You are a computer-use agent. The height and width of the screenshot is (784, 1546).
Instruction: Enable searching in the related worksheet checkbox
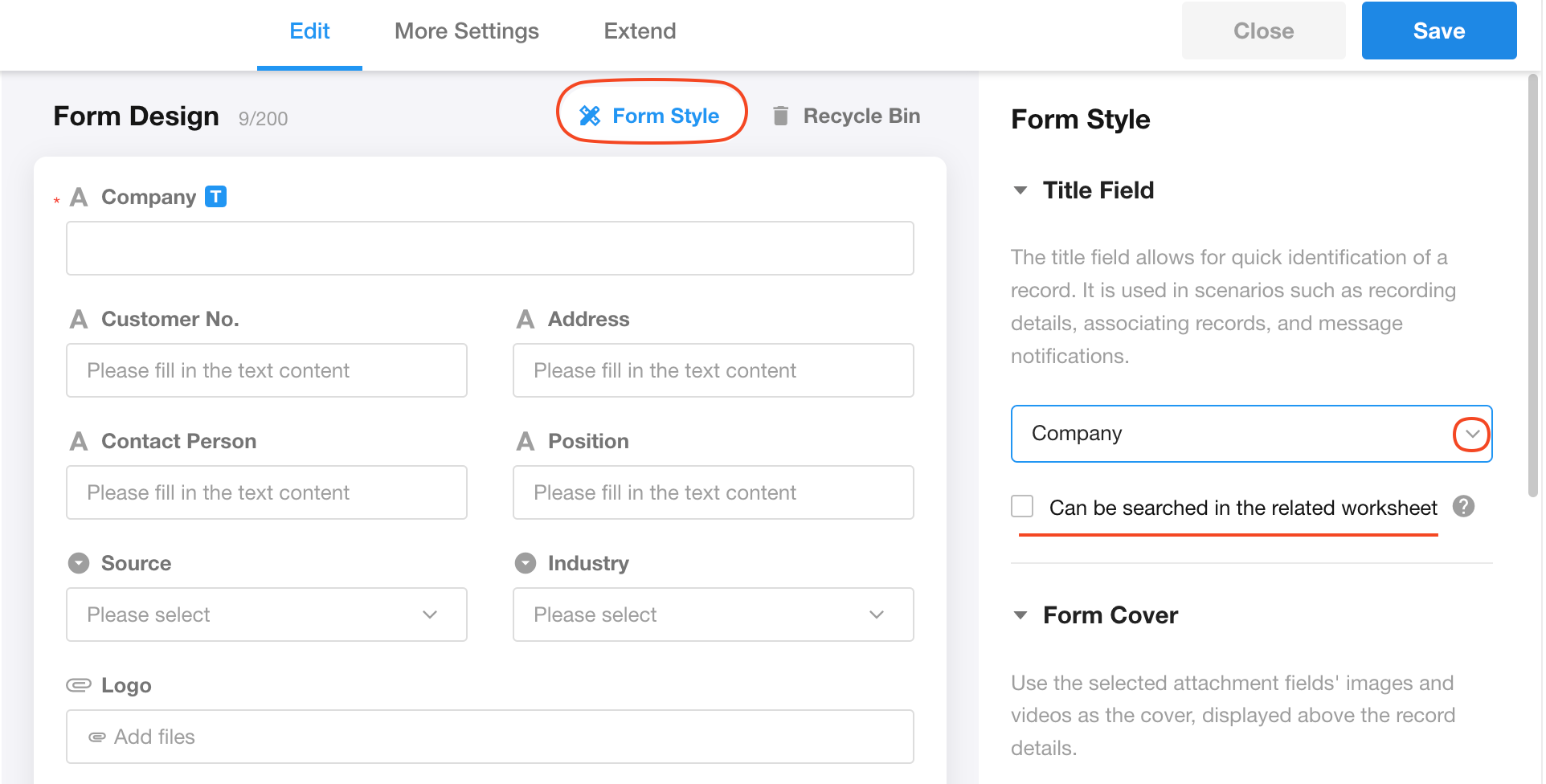click(1022, 507)
